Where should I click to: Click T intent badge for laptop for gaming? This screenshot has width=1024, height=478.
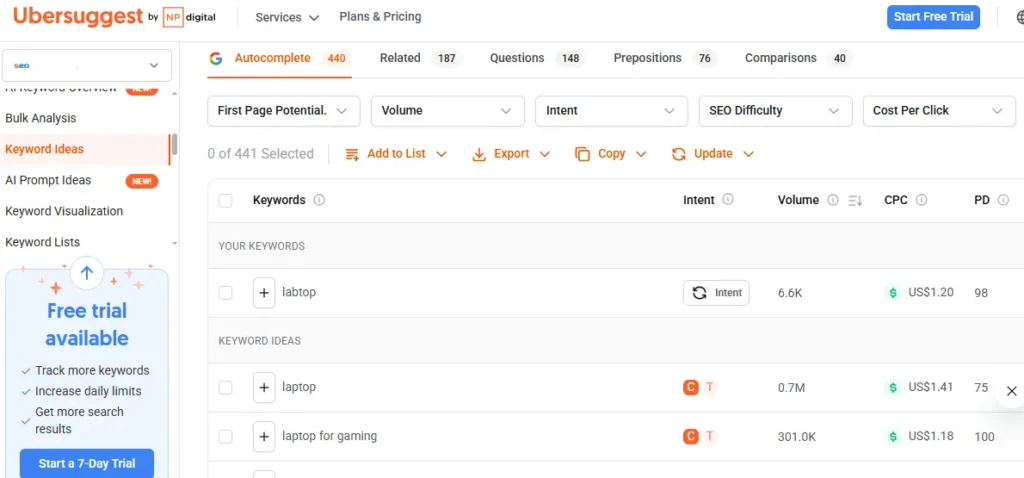coord(710,436)
